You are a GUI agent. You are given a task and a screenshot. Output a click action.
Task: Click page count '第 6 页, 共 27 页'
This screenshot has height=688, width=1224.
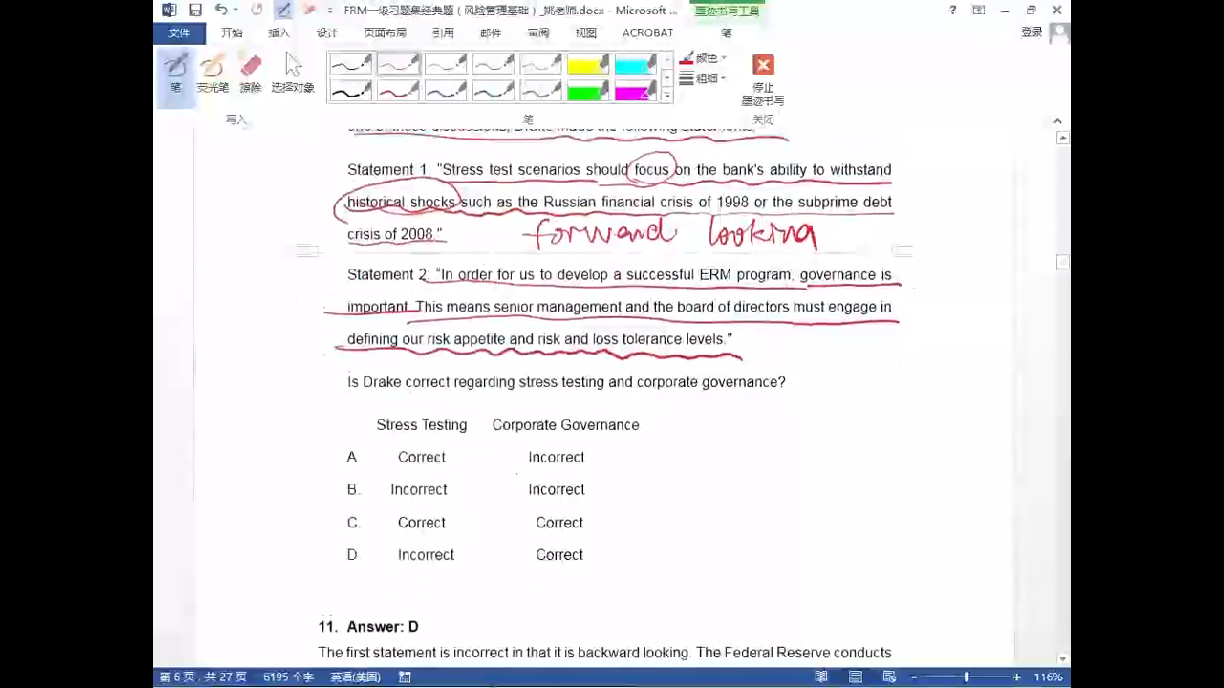point(203,677)
